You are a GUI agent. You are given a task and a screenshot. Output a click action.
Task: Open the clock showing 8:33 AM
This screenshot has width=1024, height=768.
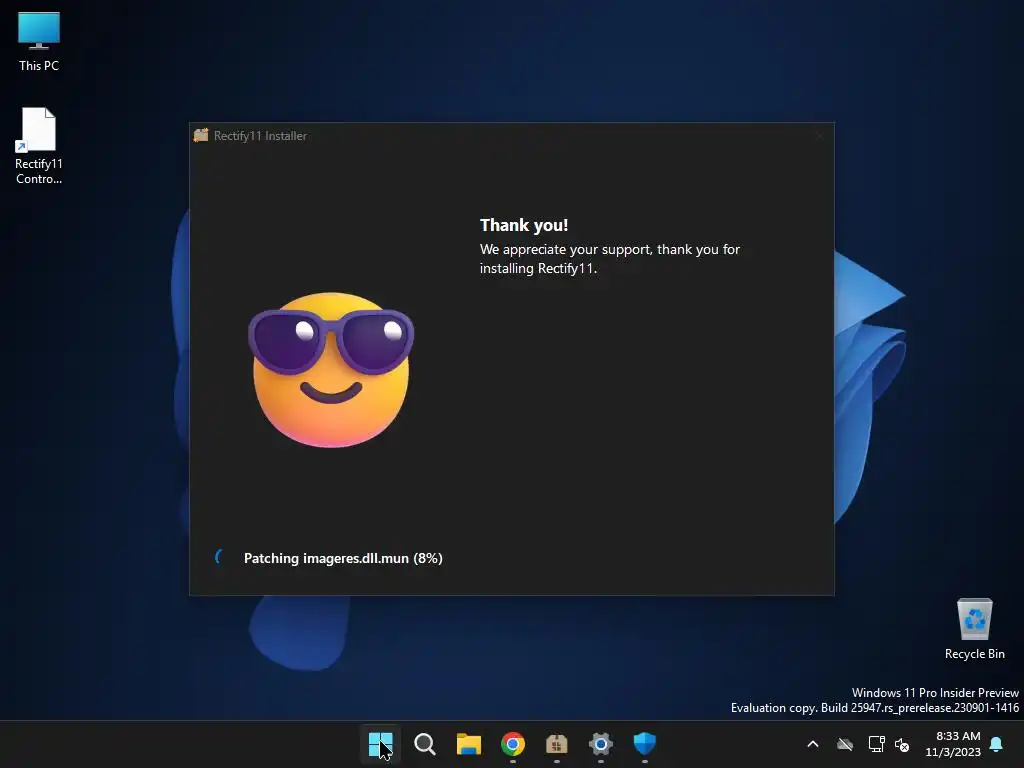(x=953, y=744)
